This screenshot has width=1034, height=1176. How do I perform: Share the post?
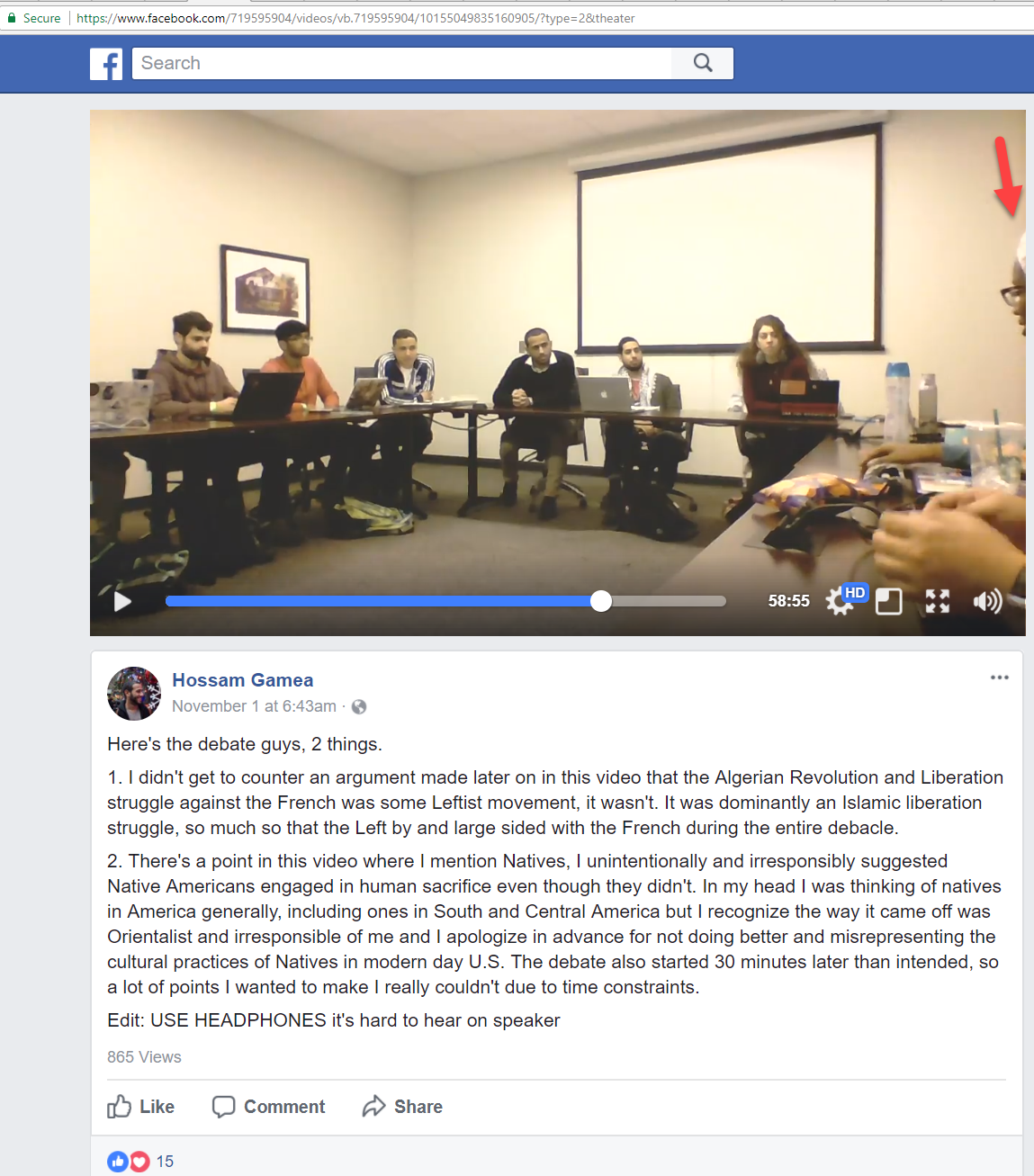(x=402, y=1107)
